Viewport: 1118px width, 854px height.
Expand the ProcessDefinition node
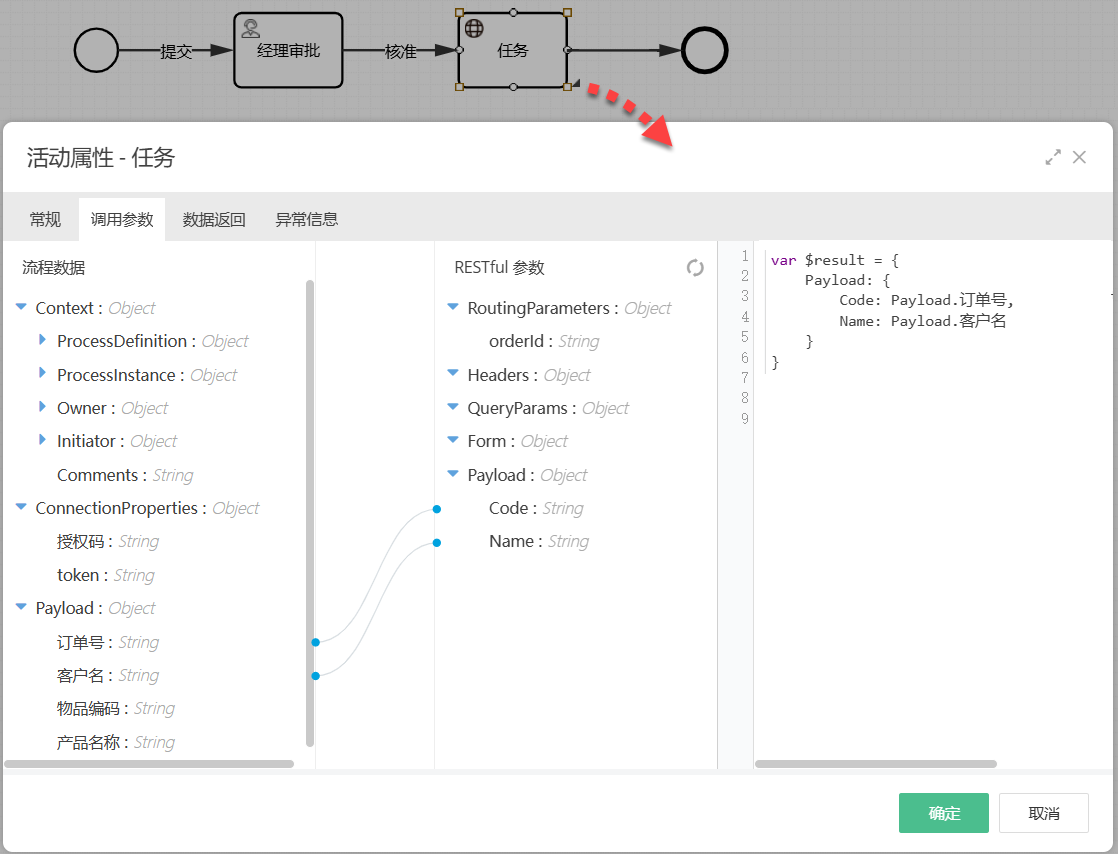click(42, 341)
